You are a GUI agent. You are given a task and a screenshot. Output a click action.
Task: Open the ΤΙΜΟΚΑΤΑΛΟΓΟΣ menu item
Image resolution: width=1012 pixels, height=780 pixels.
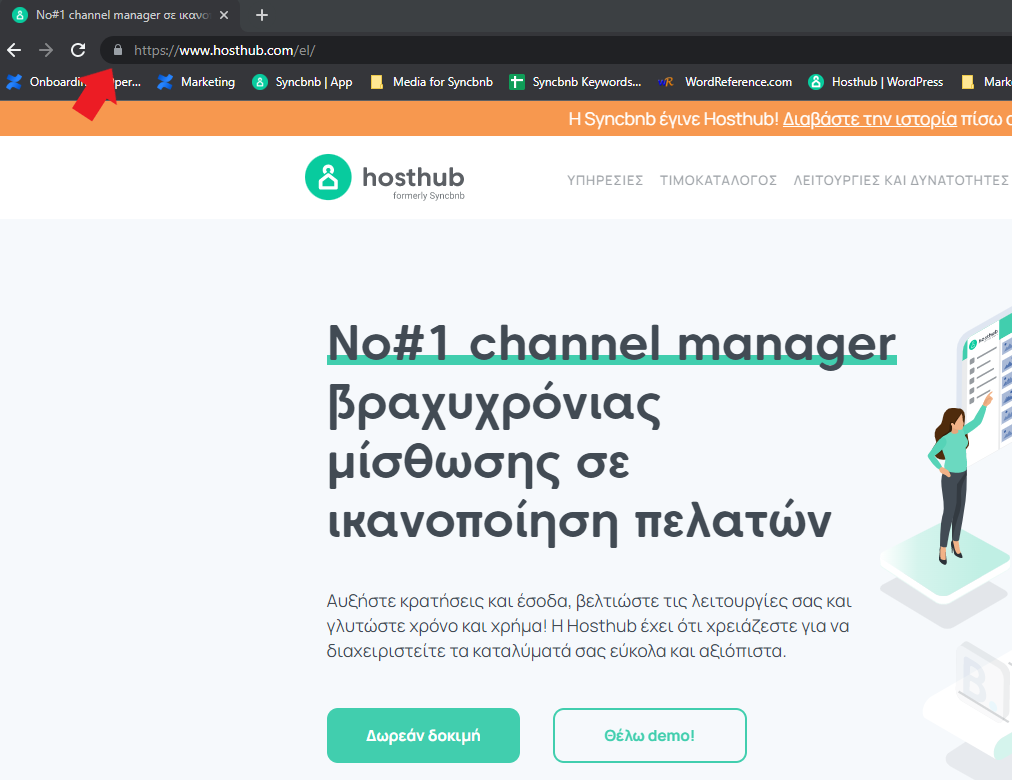(x=718, y=180)
